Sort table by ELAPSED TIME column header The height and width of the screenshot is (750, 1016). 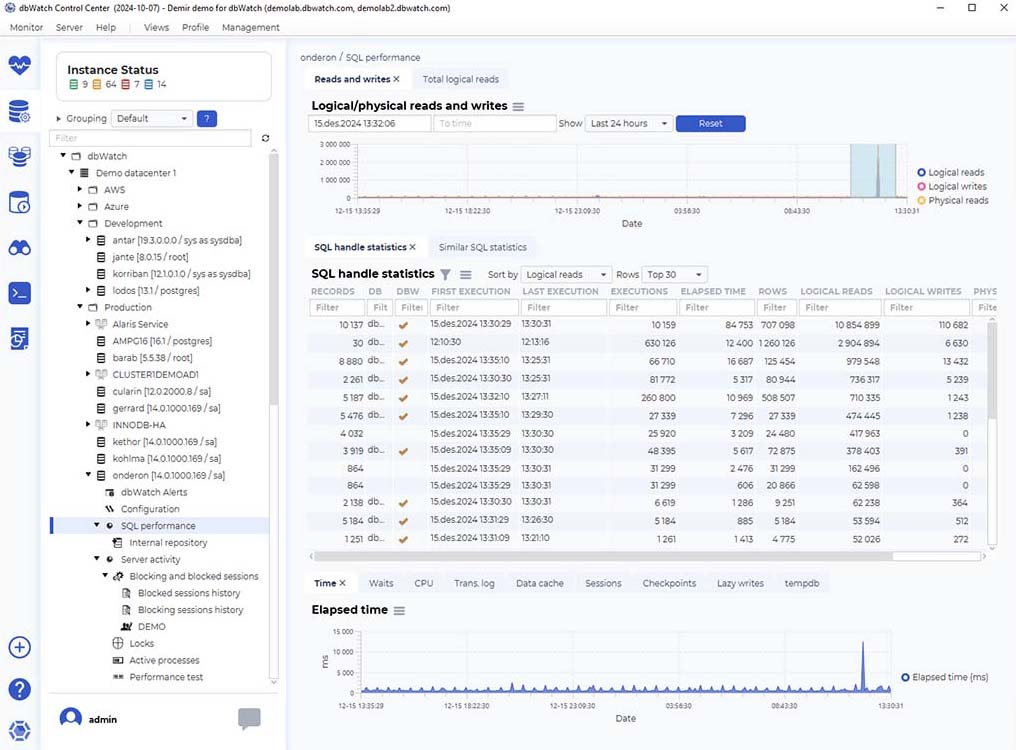point(713,291)
